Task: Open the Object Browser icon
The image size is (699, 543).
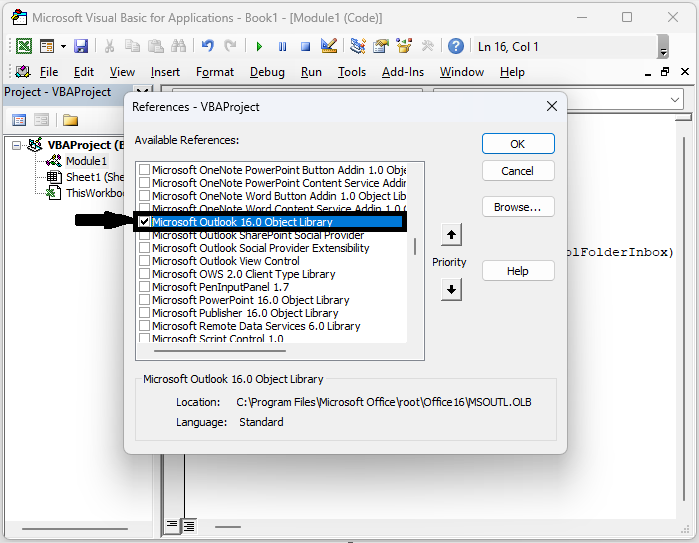Action: click(x=404, y=46)
